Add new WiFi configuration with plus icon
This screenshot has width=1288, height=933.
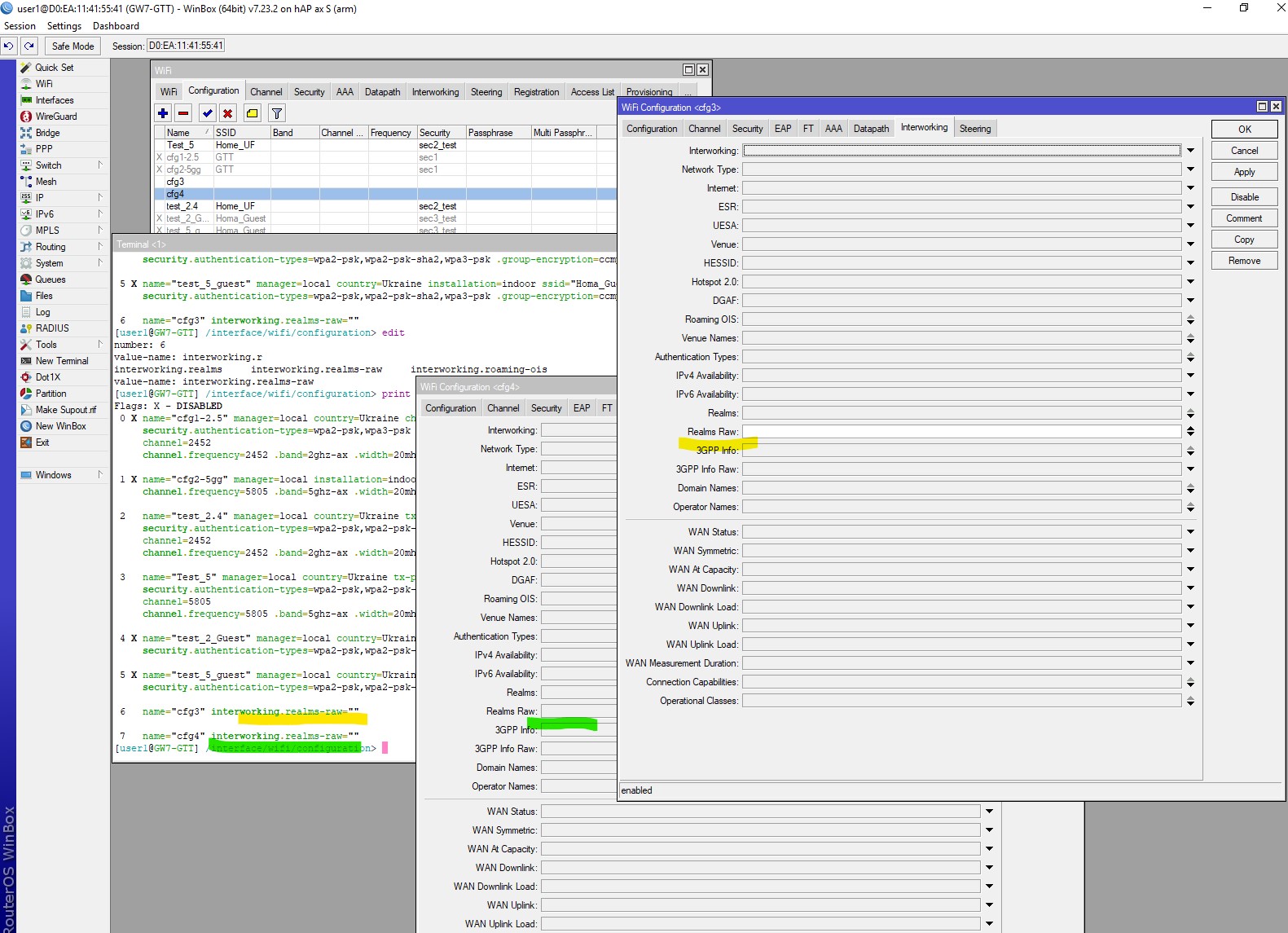tap(163, 113)
